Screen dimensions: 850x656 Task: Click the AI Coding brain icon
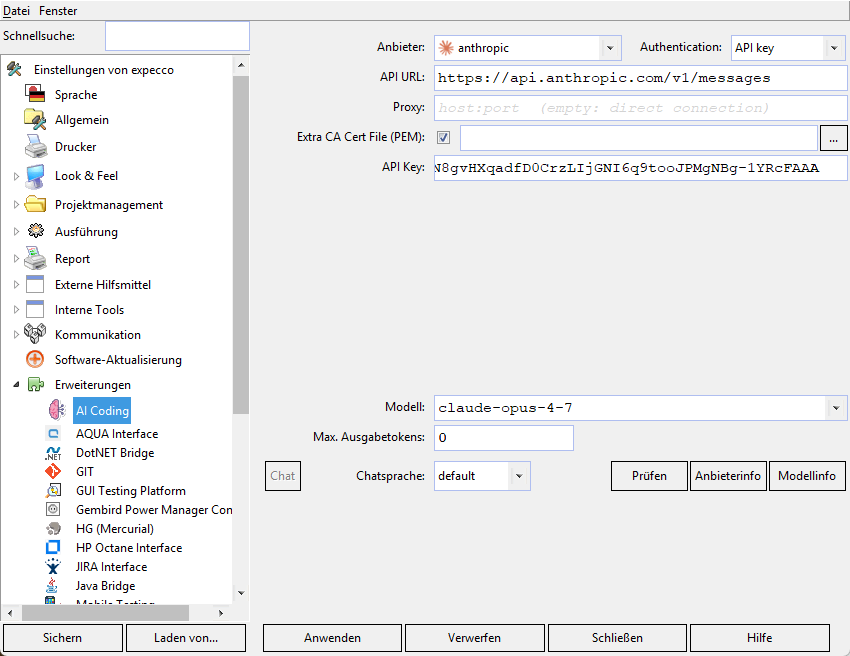(57, 410)
